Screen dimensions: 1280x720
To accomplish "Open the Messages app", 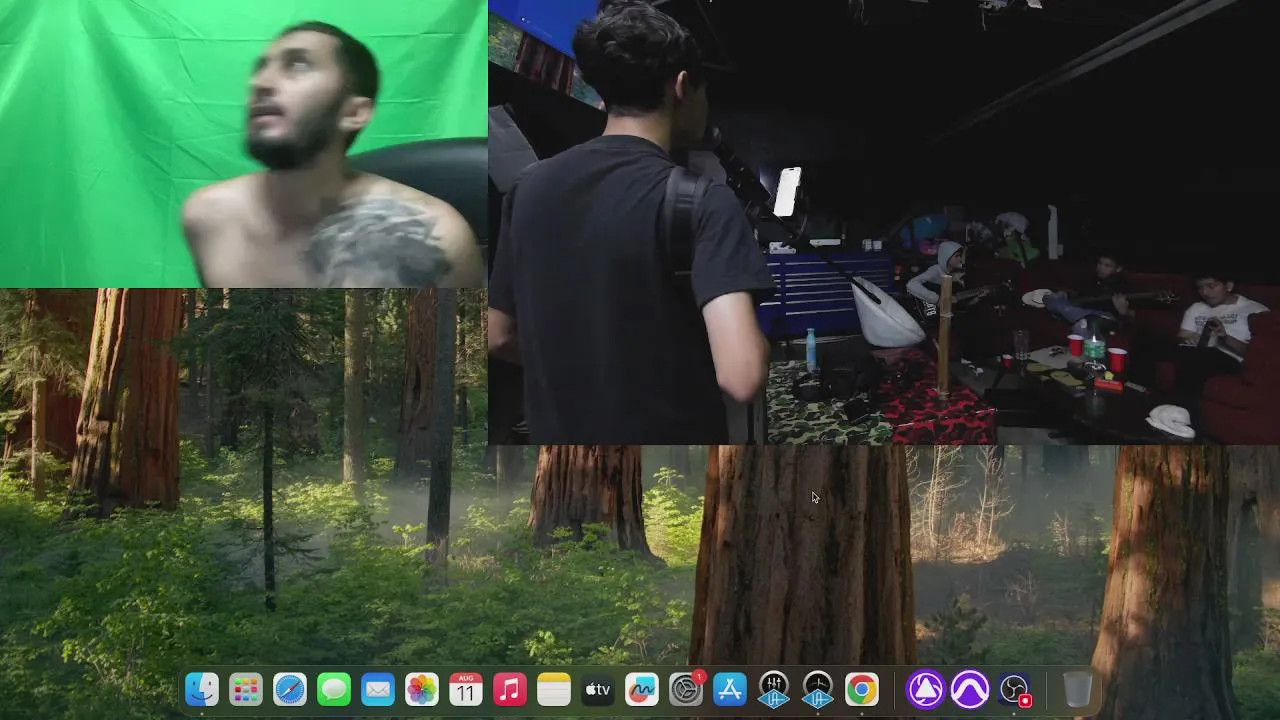I will 334,689.
